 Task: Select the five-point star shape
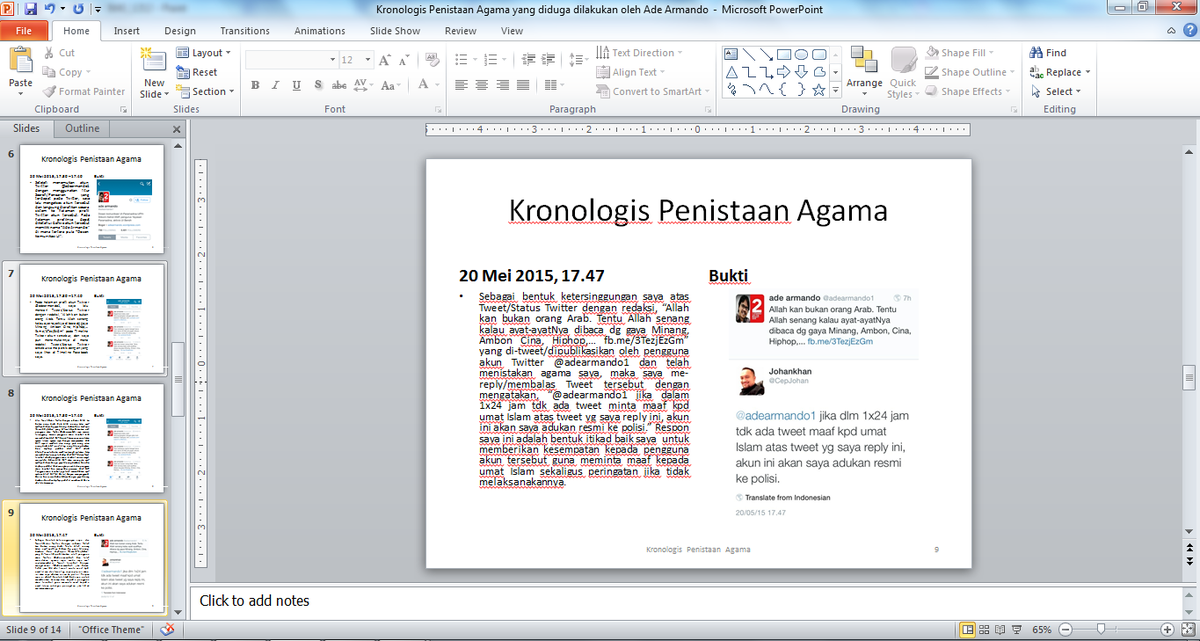[820, 89]
